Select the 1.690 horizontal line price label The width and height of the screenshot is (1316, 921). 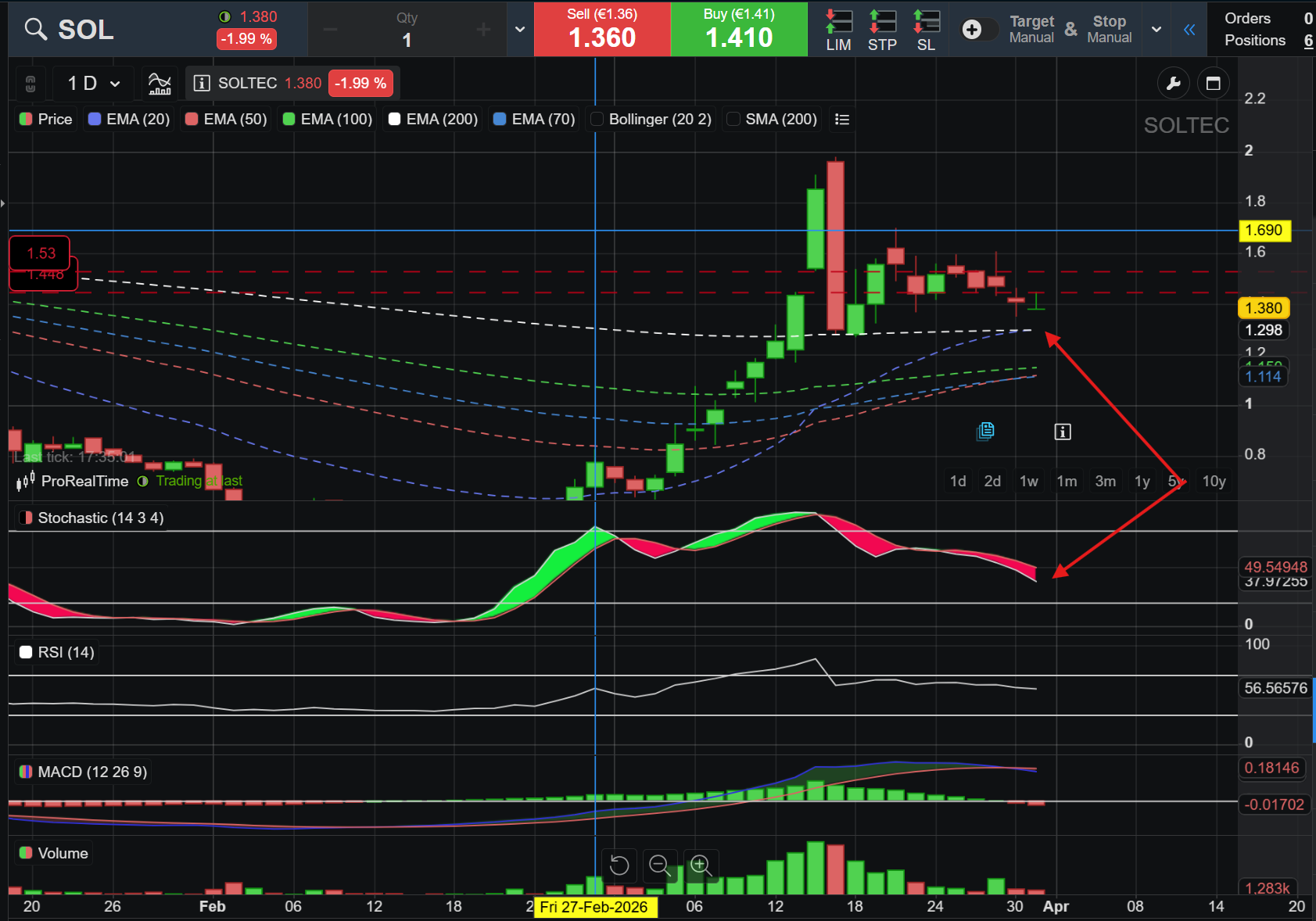[1264, 231]
